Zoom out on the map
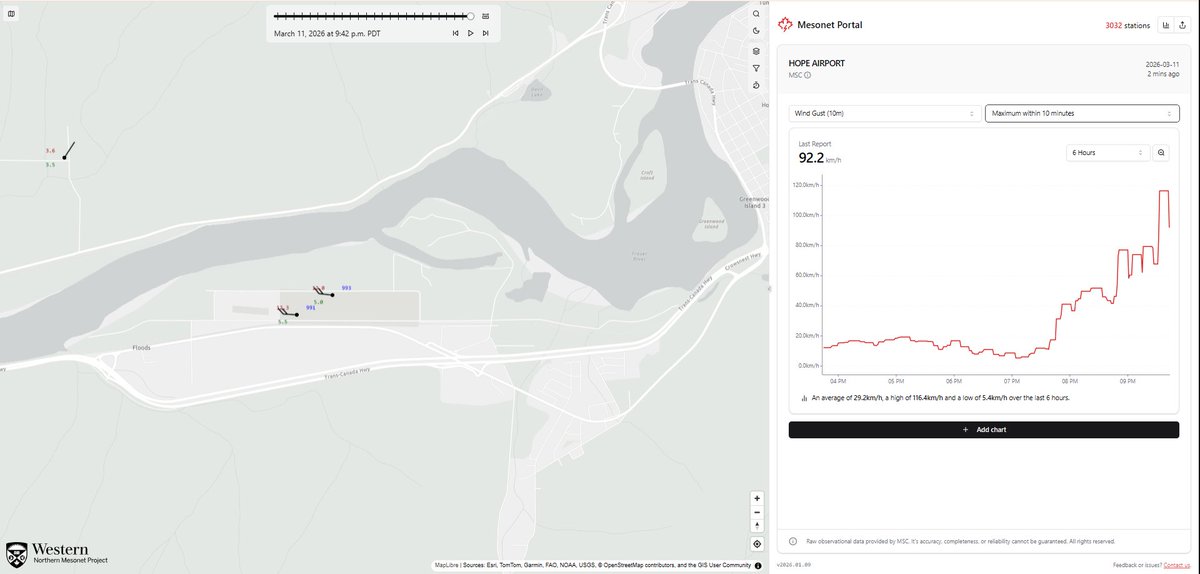 tap(757, 512)
